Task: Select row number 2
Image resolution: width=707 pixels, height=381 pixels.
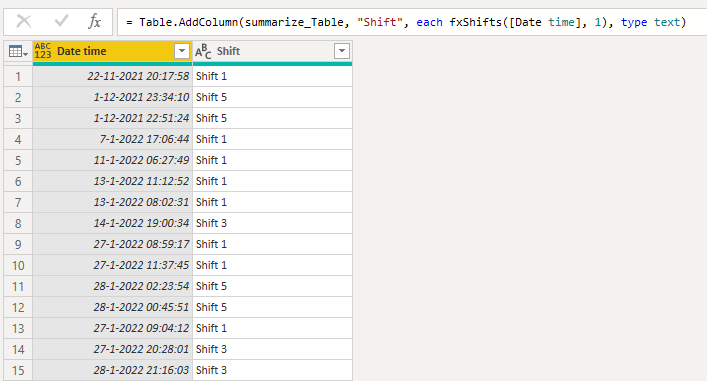Action: click(x=18, y=97)
